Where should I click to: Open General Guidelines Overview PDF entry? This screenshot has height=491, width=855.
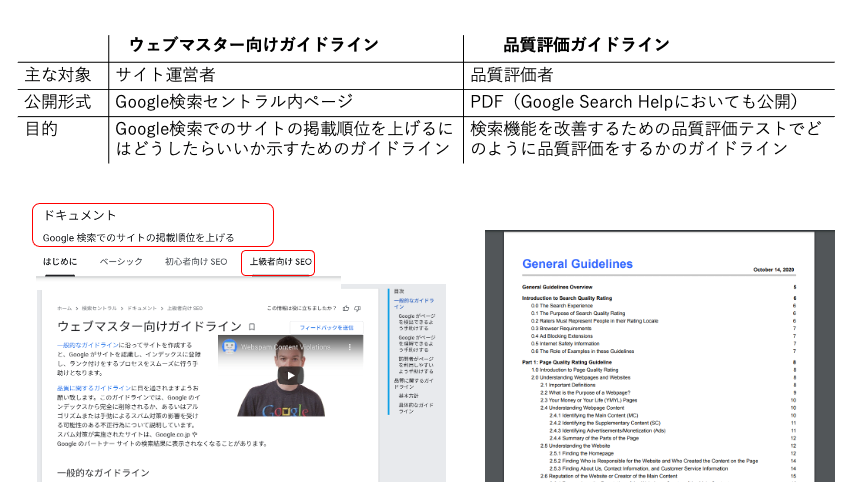click(x=557, y=286)
